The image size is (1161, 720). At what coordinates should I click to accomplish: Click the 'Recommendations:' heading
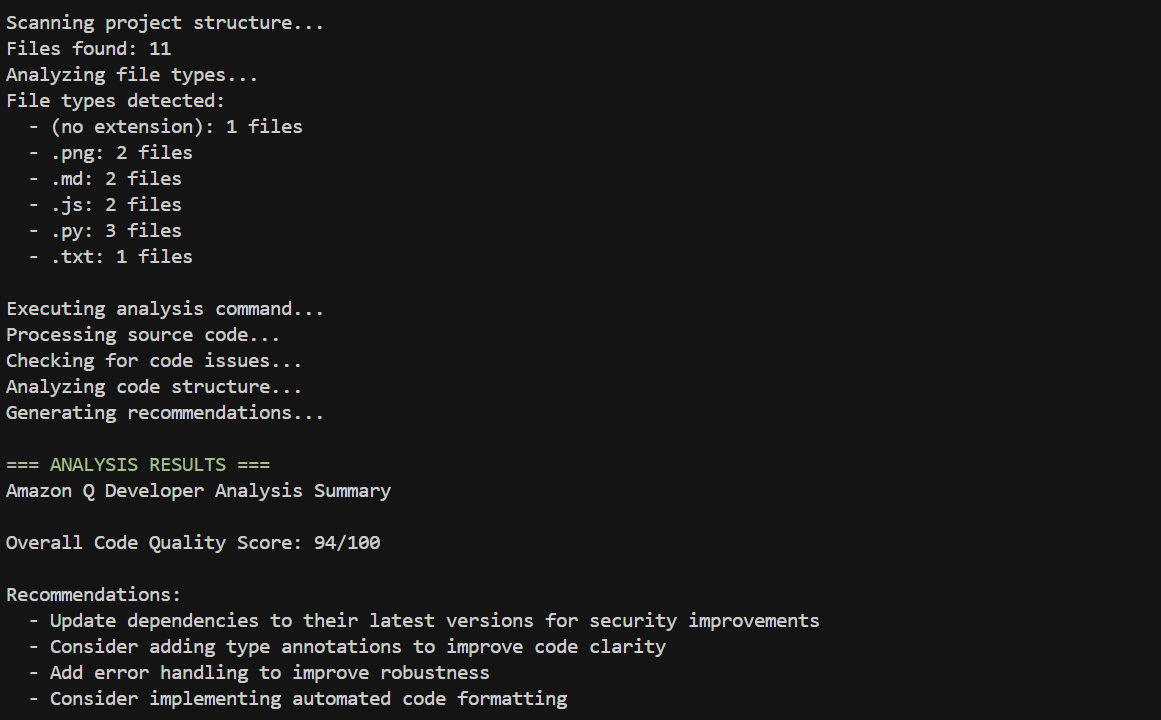click(x=93, y=594)
